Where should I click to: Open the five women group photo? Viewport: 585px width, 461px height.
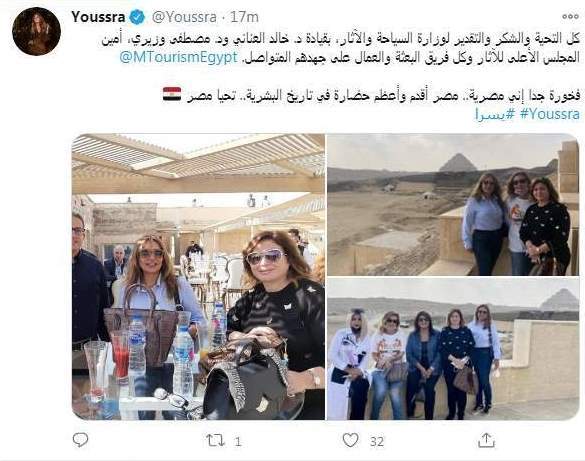click(x=453, y=349)
